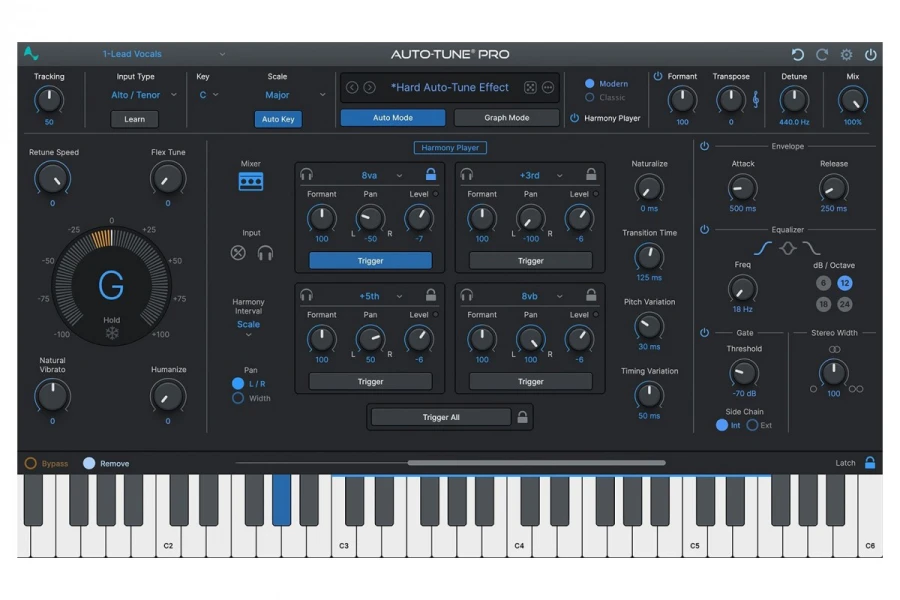Open the +3rd interval dropdown
The height and width of the screenshot is (600, 900).
tap(541, 175)
